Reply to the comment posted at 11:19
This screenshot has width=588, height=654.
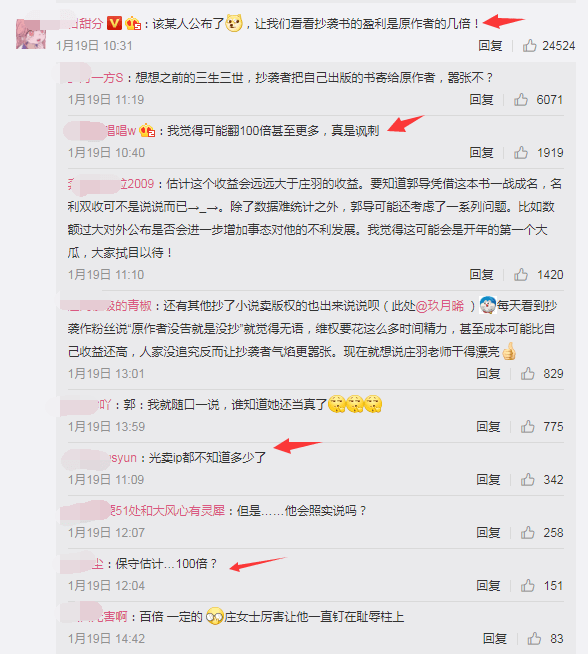click(x=481, y=99)
